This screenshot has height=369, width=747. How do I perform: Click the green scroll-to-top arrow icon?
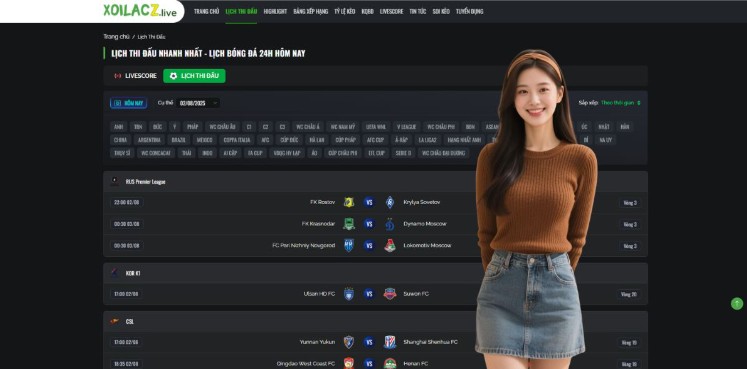click(x=737, y=303)
